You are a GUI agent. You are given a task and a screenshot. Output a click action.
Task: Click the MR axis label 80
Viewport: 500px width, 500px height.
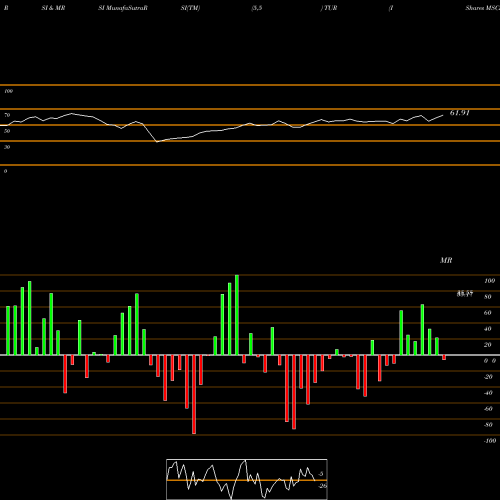488,297
